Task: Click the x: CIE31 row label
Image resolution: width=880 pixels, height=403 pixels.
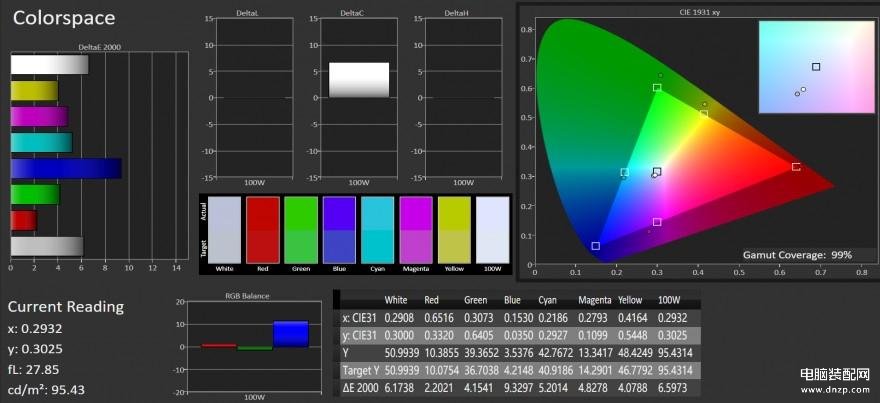Action: pos(360,318)
